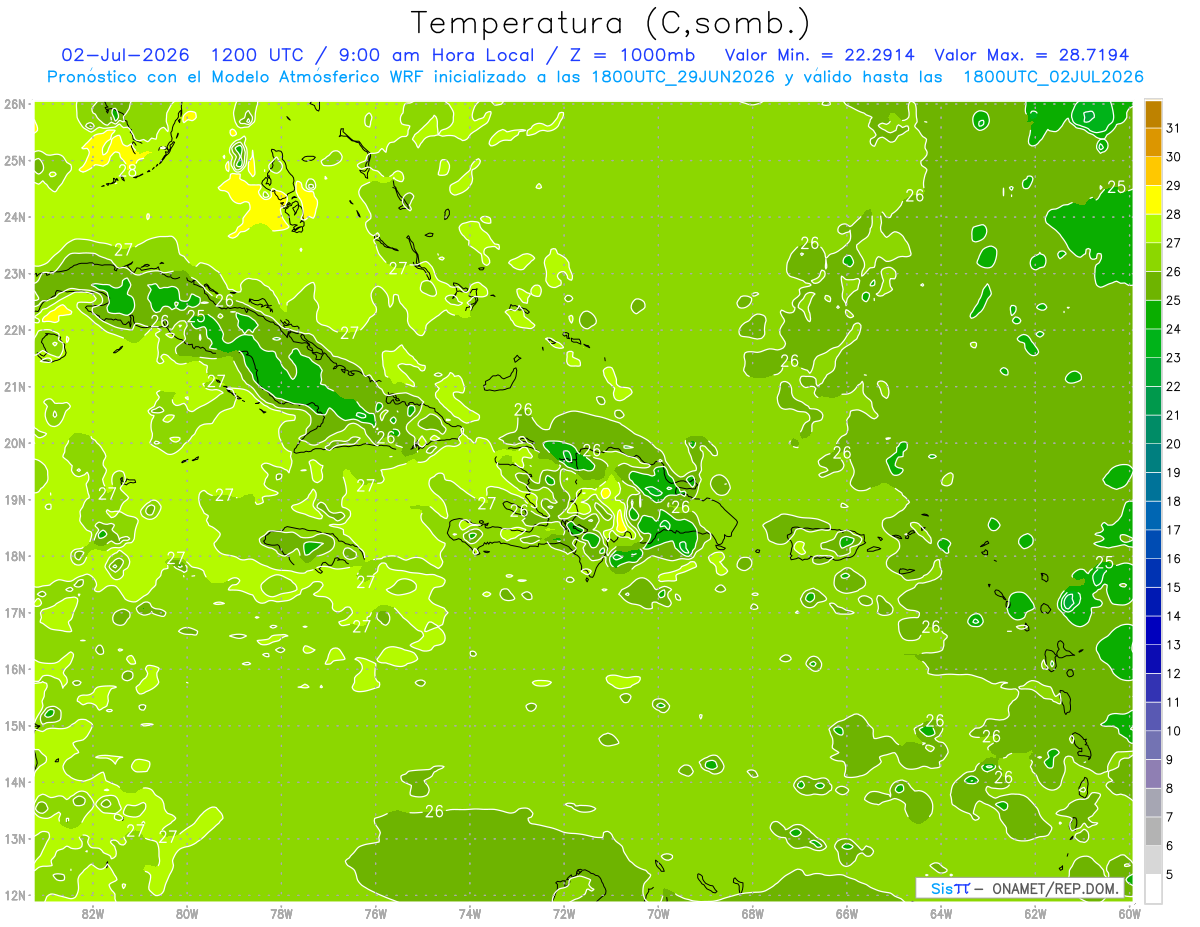This screenshot has width=1200, height=927.
Task: Click the '70W' longitude axis label
Action: (x=658, y=913)
